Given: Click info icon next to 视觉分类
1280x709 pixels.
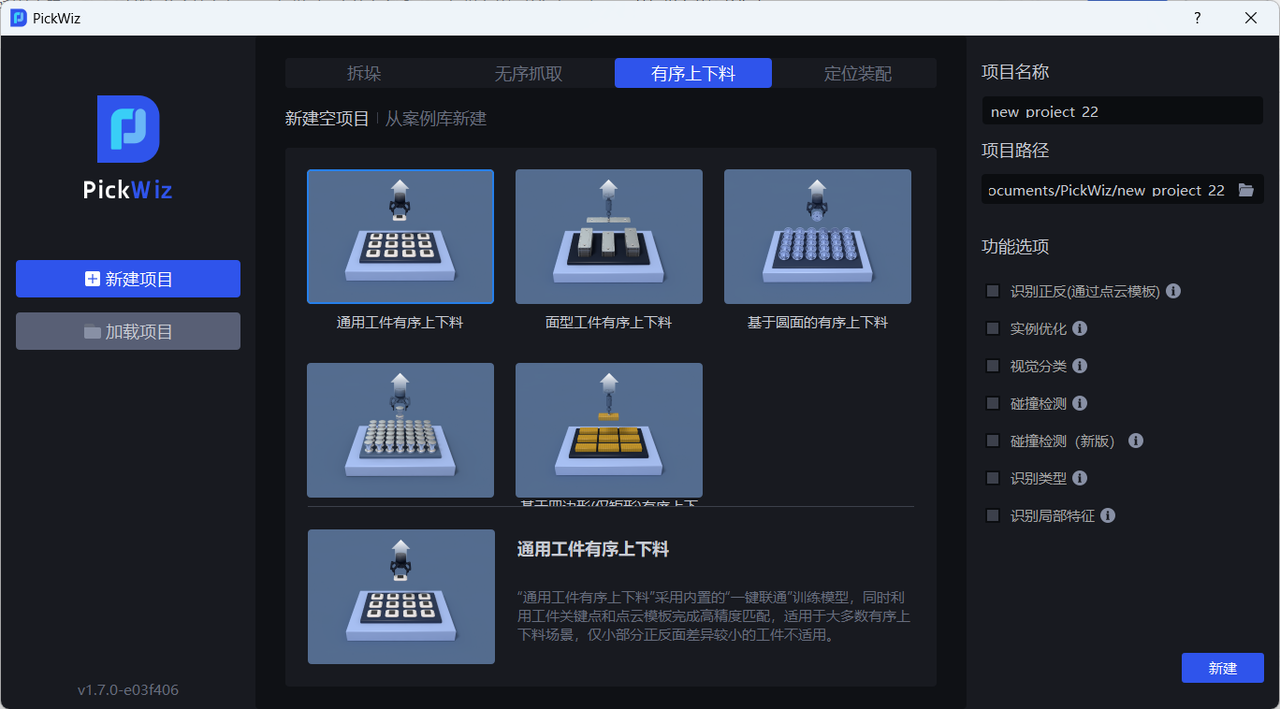Looking at the screenshot, I should point(1080,366).
